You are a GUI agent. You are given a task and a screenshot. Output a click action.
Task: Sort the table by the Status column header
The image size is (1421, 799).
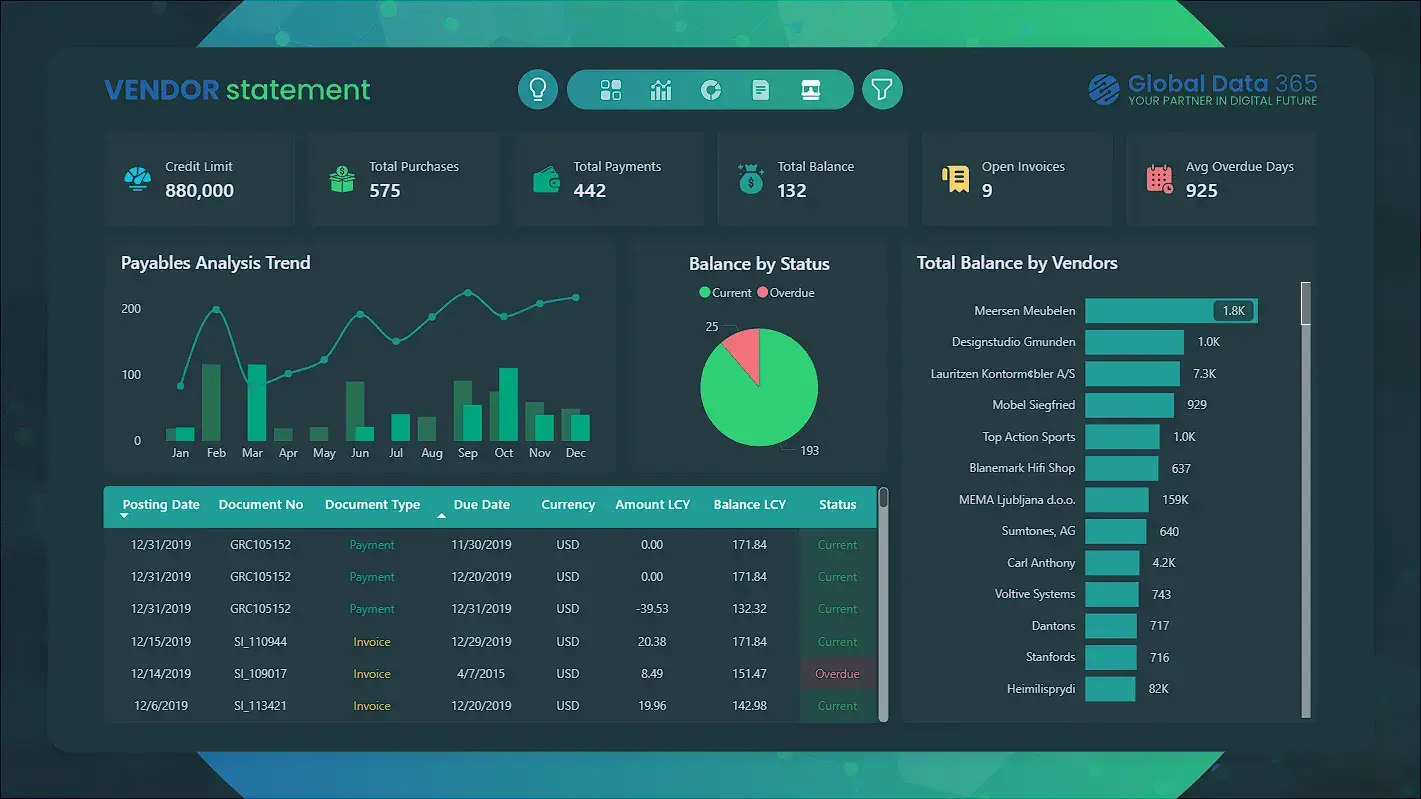pyautogui.click(x=837, y=505)
